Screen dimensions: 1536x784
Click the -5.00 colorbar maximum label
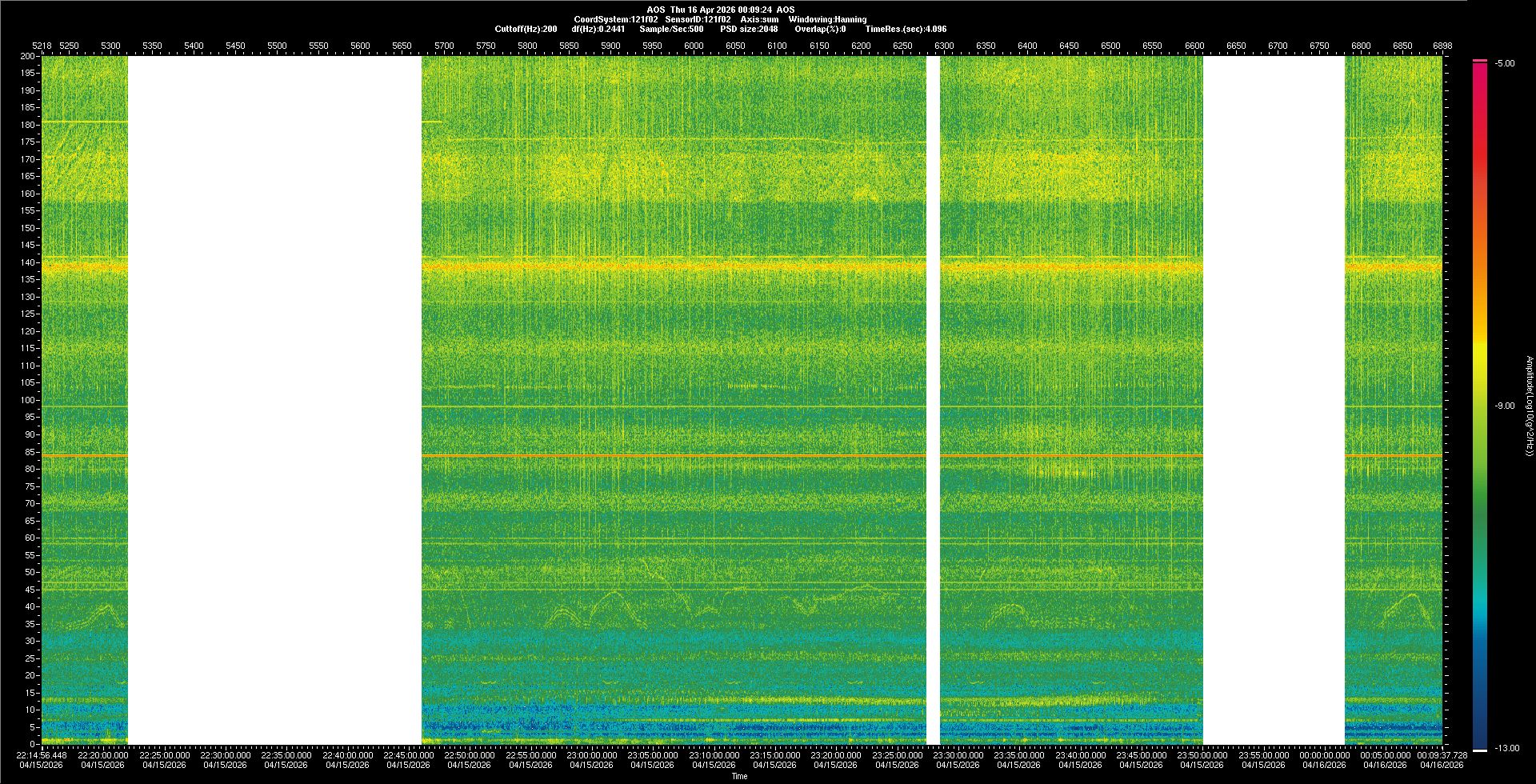pyautogui.click(x=1505, y=63)
